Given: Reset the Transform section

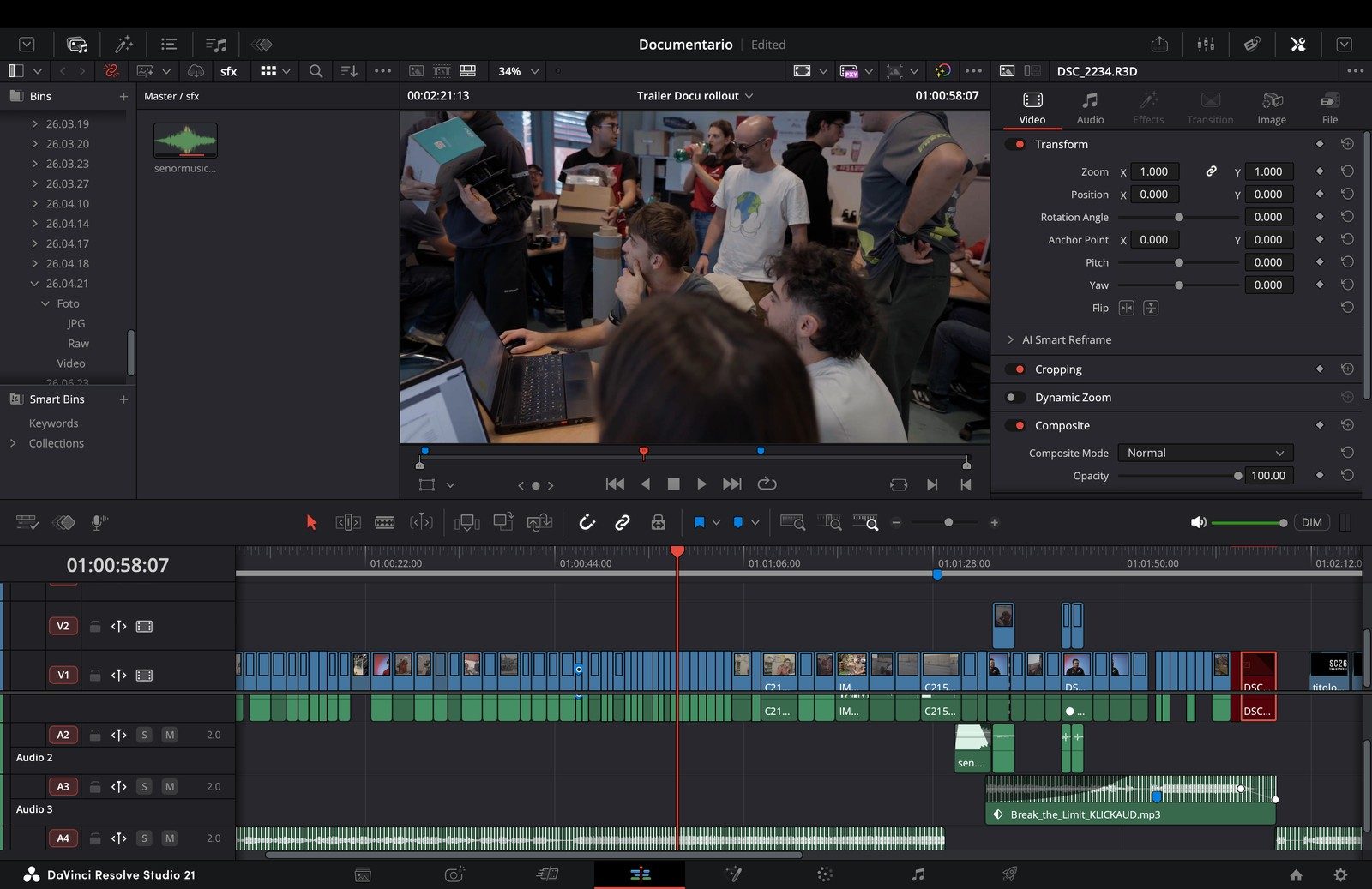Looking at the screenshot, I should 1347,144.
